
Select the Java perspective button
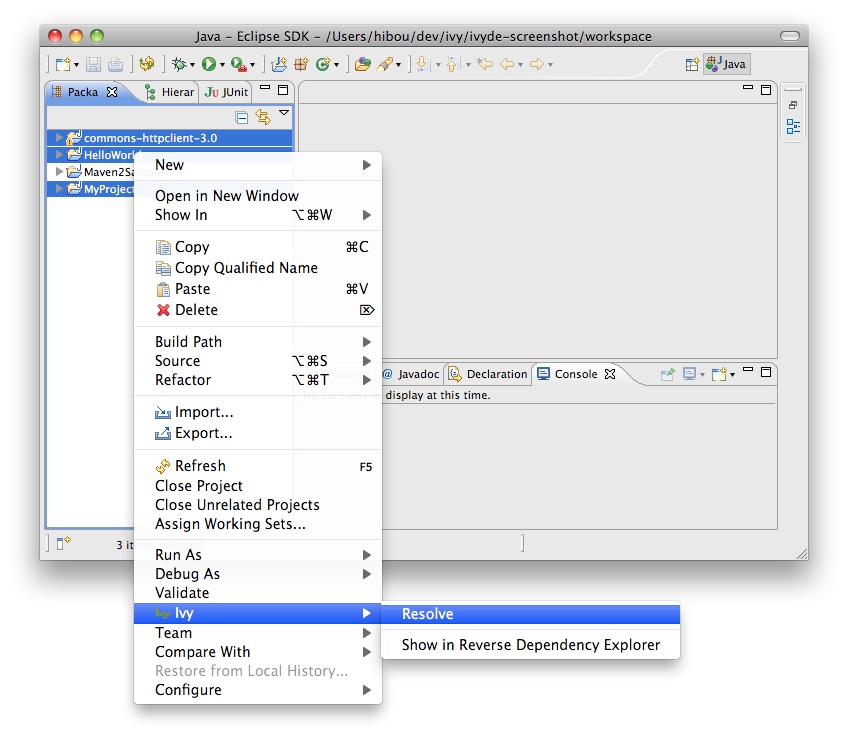tap(726, 64)
